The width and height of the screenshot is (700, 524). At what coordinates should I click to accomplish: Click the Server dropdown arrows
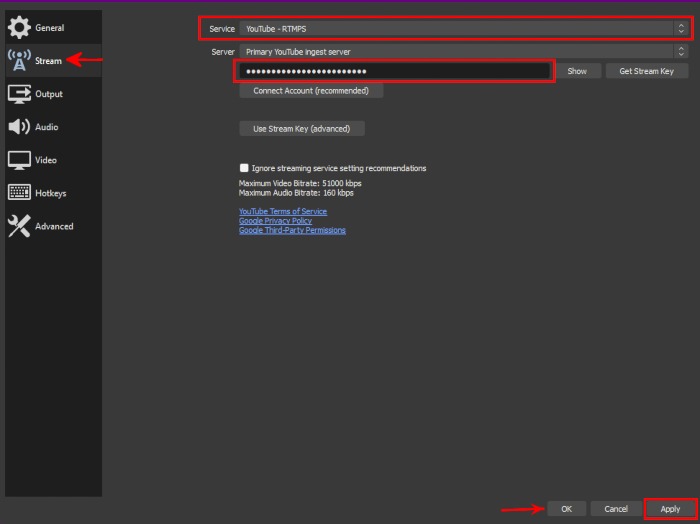click(x=681, y=52)
